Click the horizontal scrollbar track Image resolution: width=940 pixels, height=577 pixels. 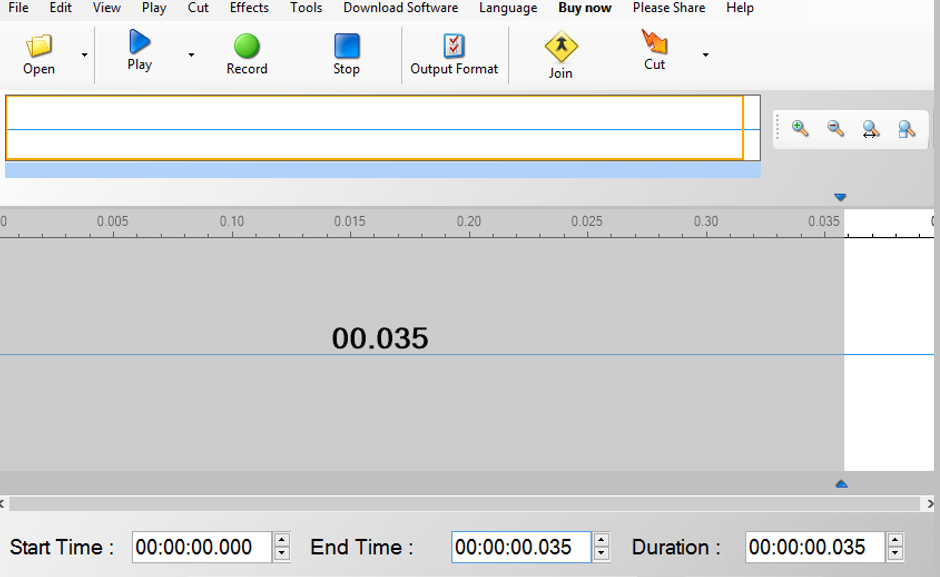[x=465, y=504]
